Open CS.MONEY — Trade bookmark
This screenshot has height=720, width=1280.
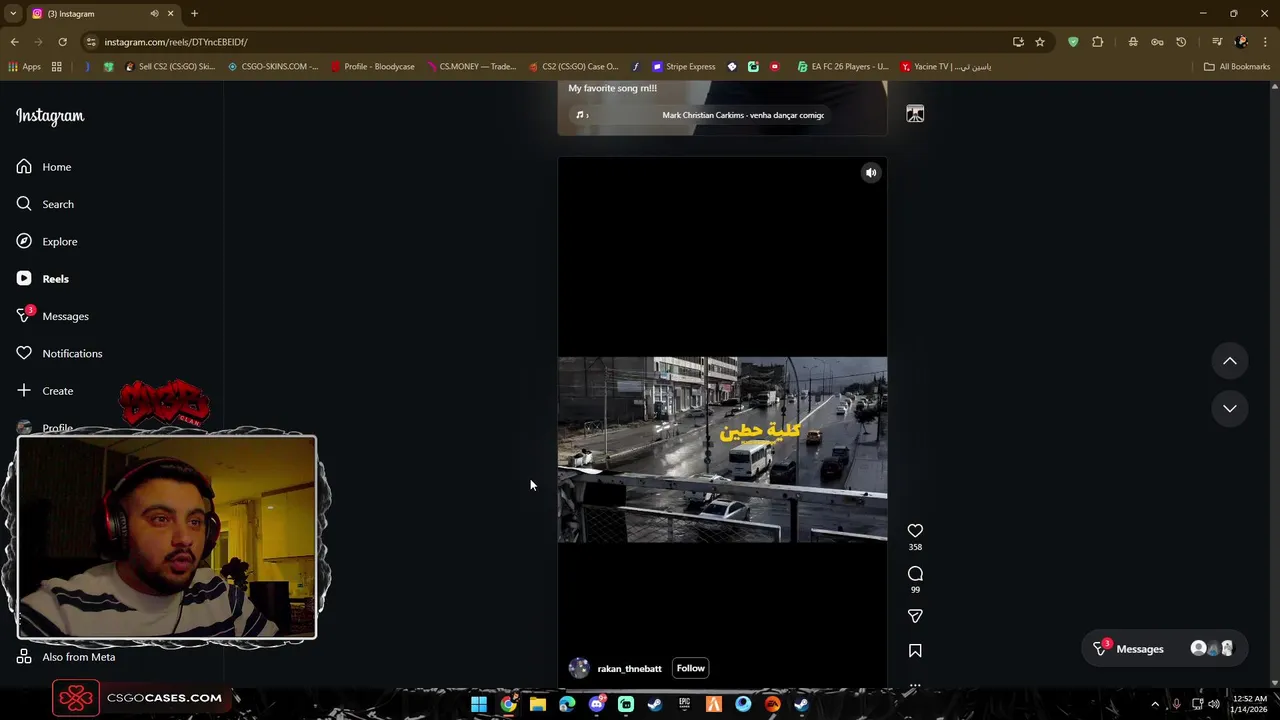pyautogui.click(x=471, y=67)
